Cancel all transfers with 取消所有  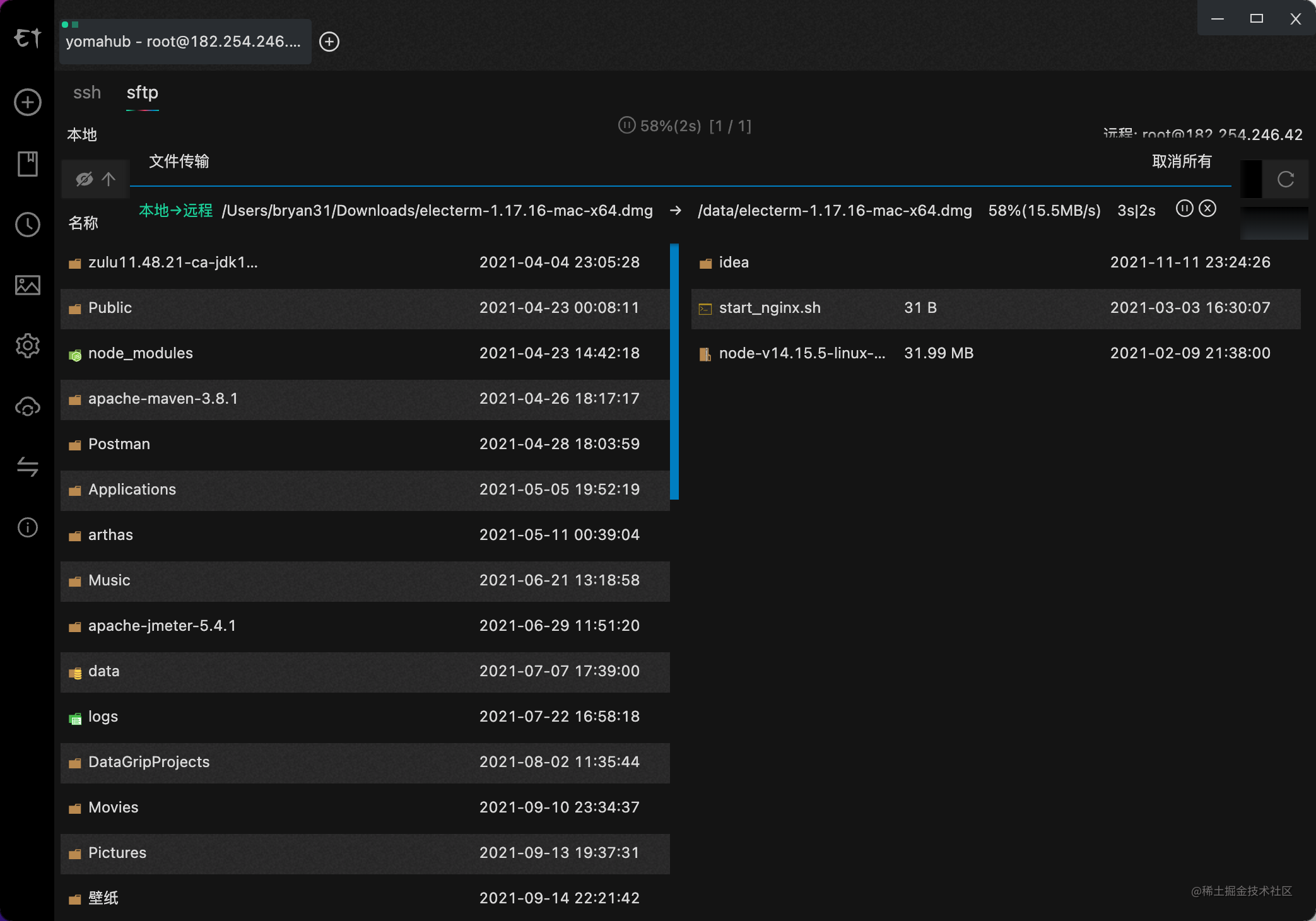[1182, 161]
